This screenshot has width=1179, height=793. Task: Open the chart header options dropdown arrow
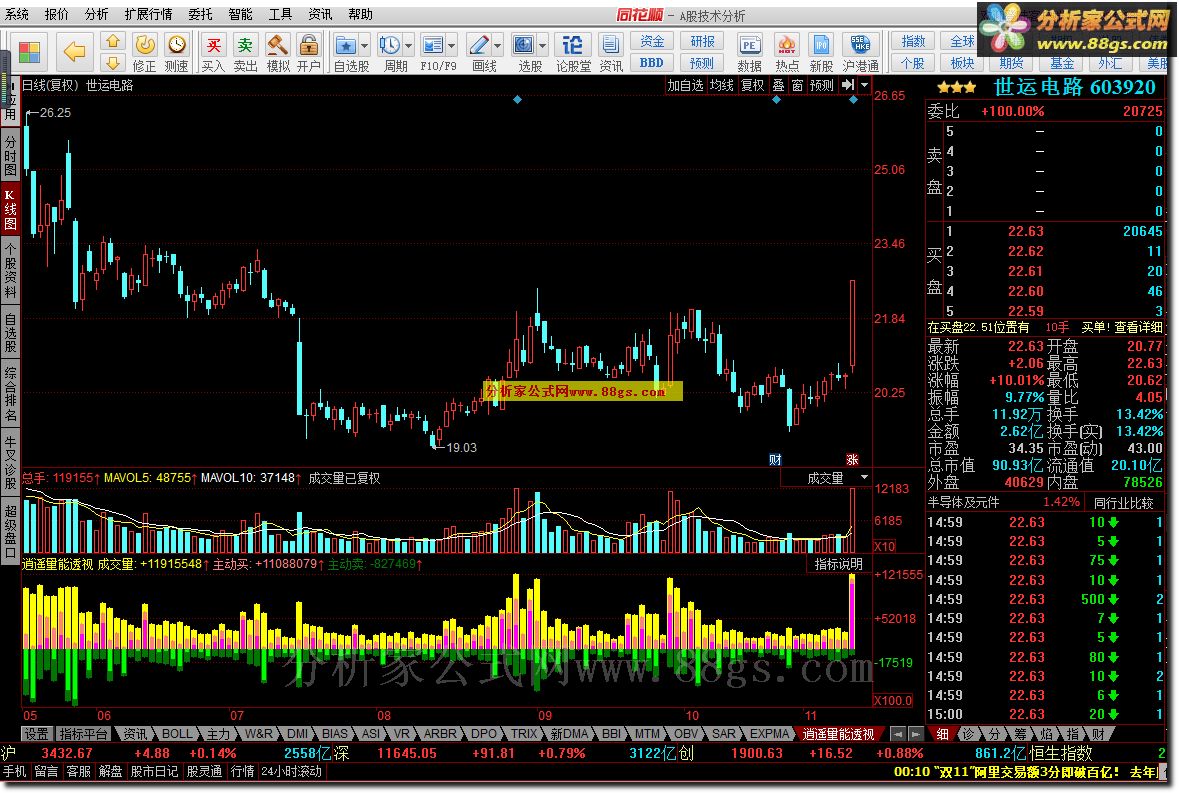pyautogui.click(x=864, y=85)
